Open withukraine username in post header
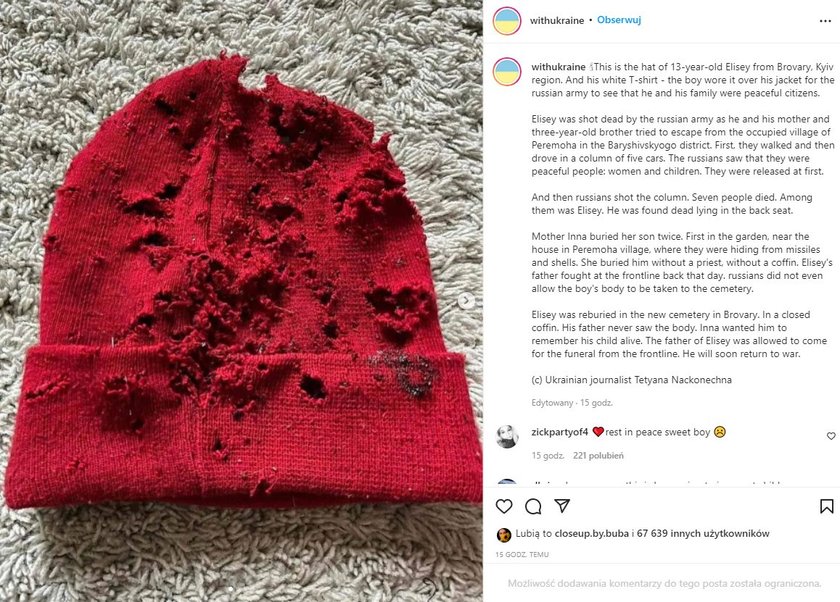 click(557, 20)
